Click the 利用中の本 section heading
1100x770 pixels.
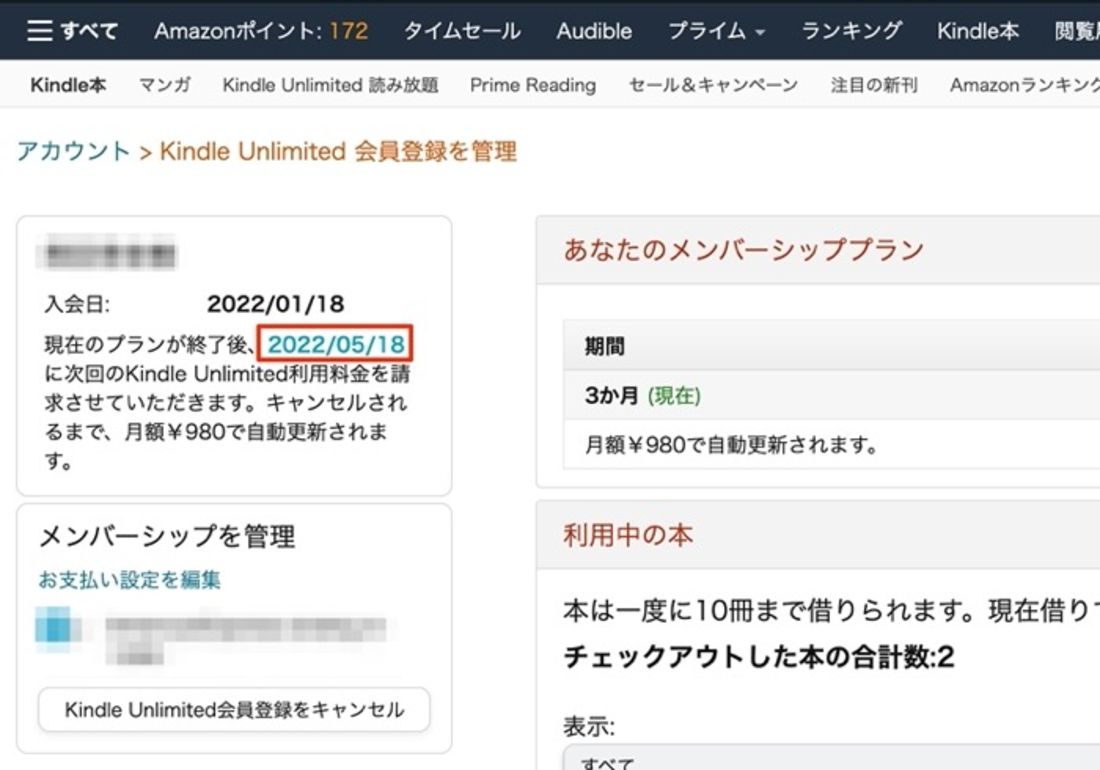pos(628,535)
